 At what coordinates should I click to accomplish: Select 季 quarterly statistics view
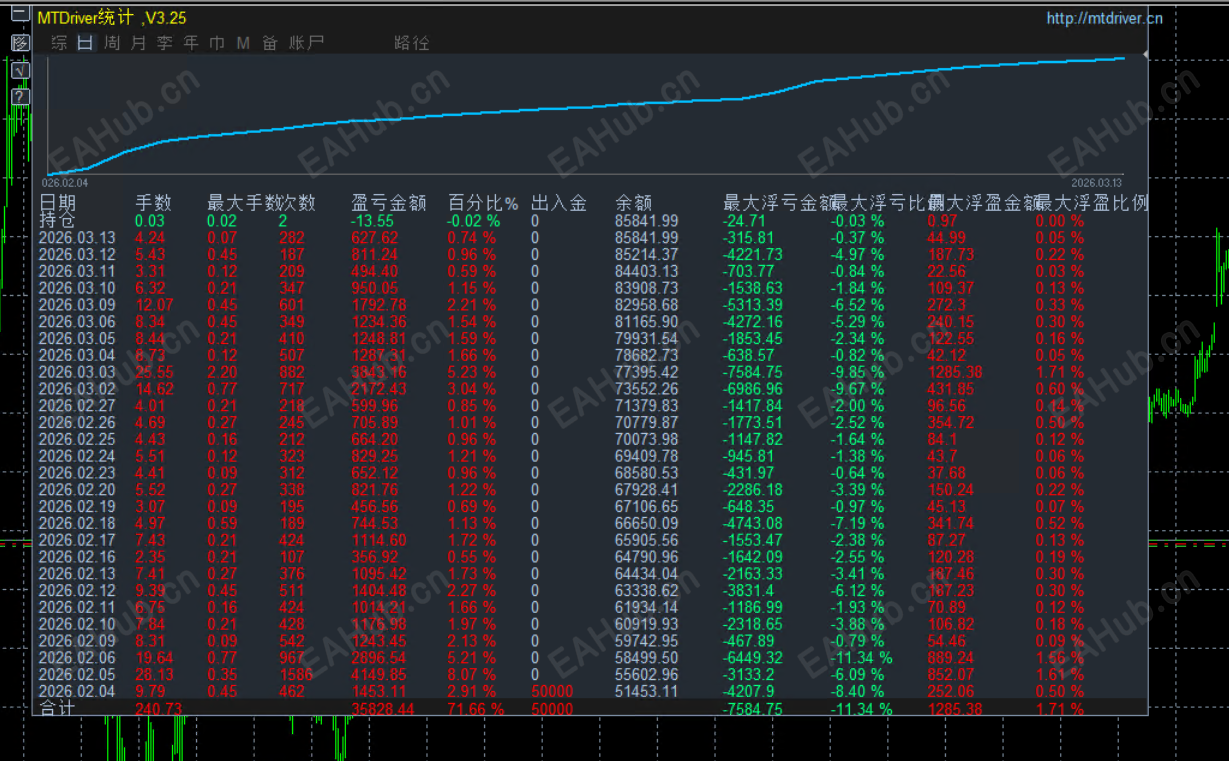click(x=164, y=43)
